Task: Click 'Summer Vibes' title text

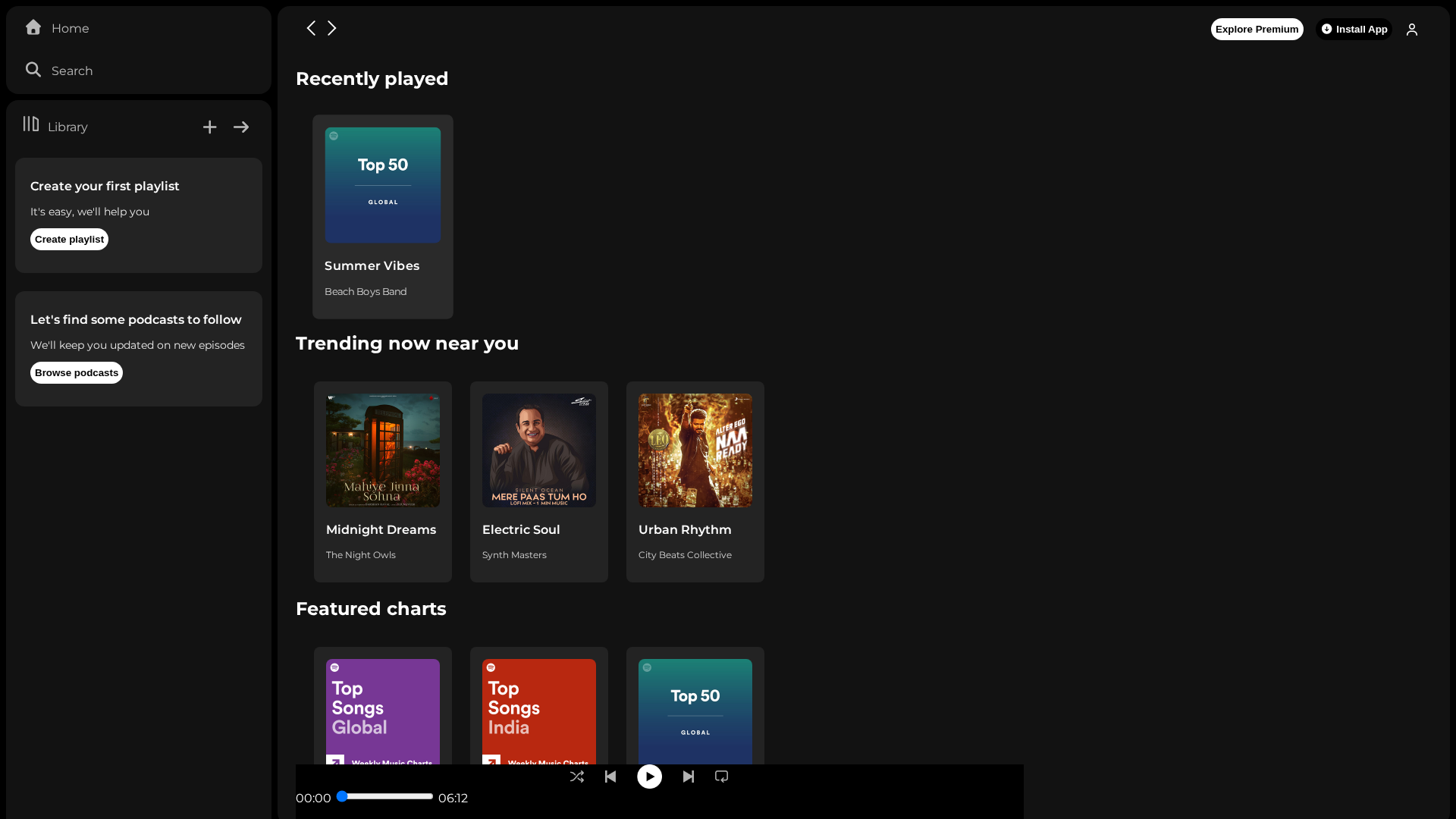Action: 372,266
